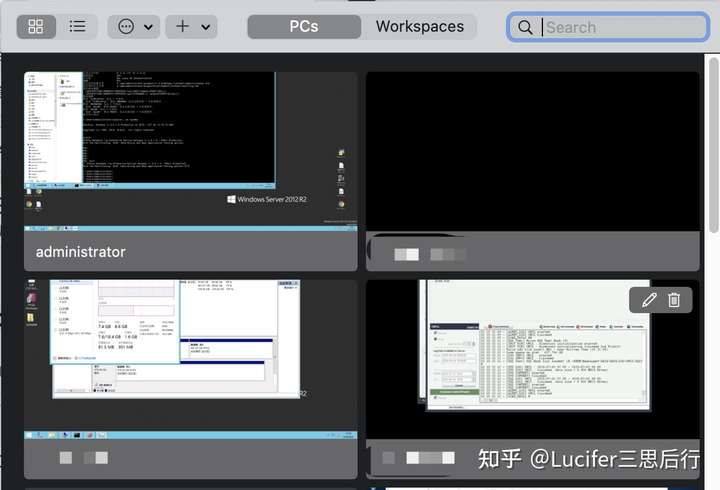
Task: Click the plus add button
Action: click(182, 27)
